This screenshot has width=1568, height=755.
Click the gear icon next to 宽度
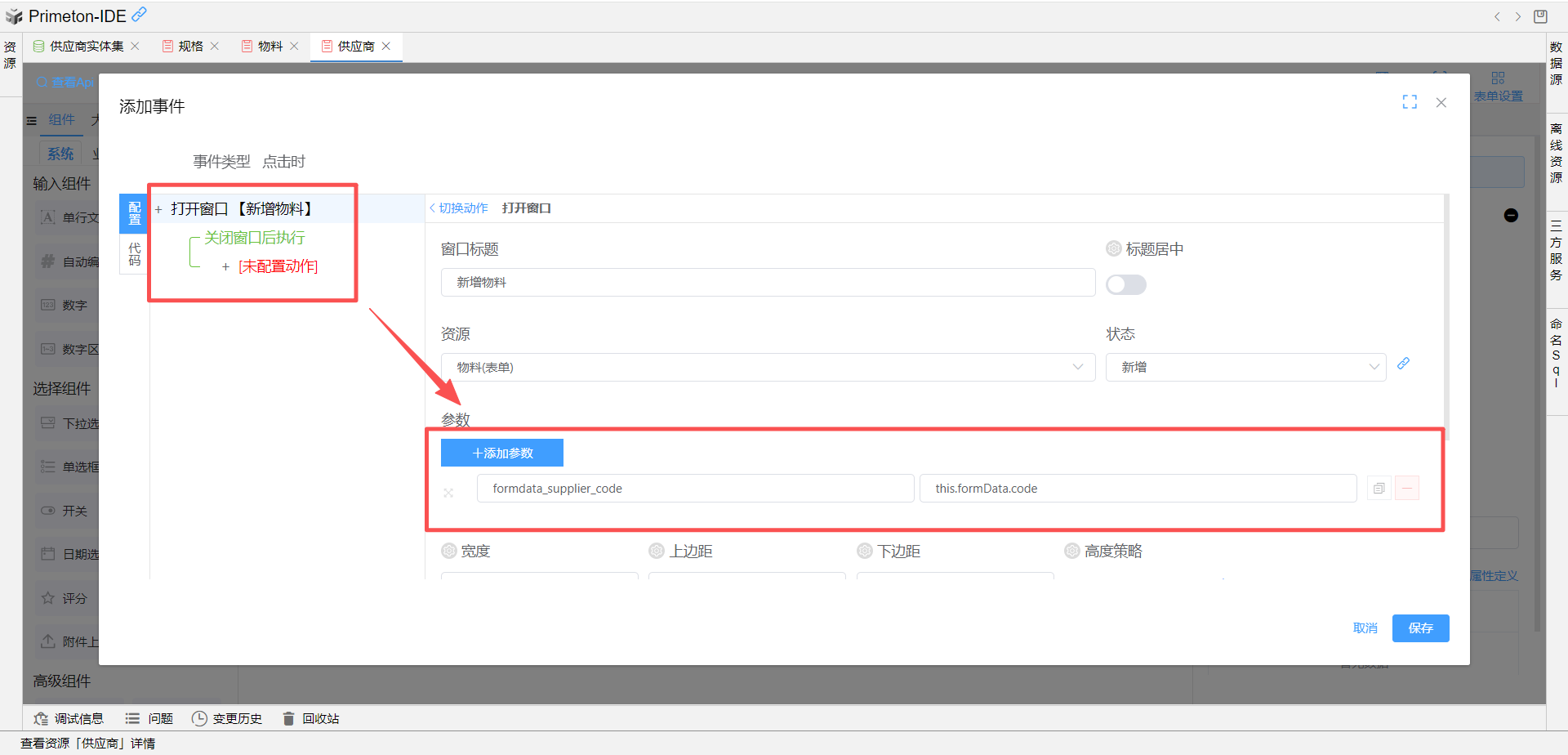(x=449, y=552)
